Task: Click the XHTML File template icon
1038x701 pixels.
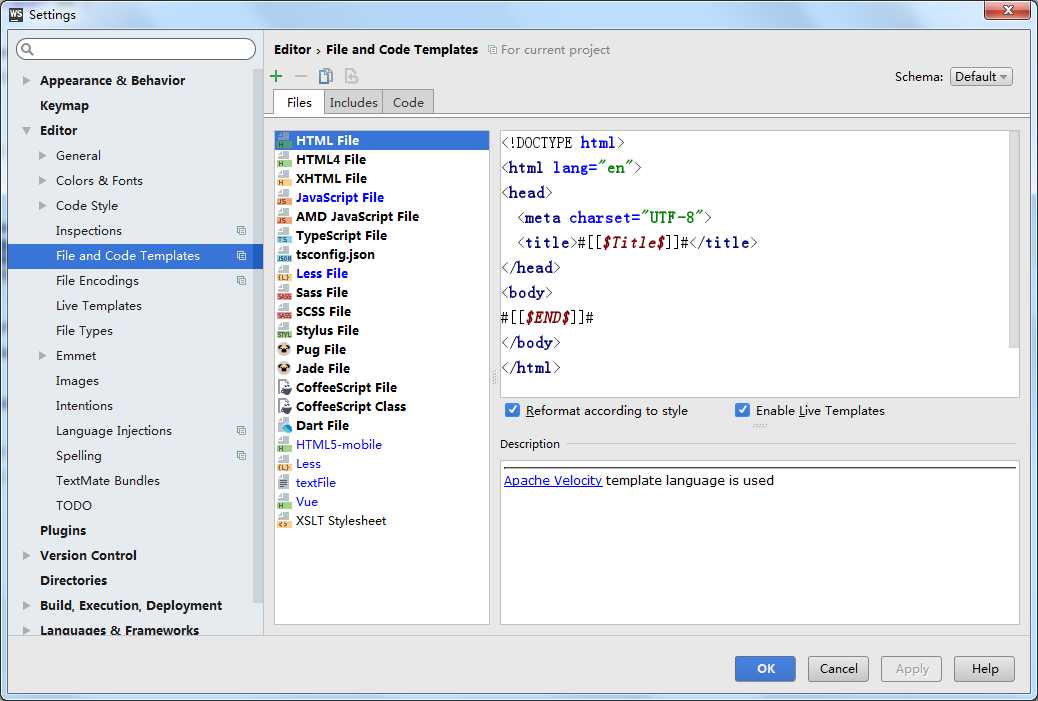Action: (284, 179)
